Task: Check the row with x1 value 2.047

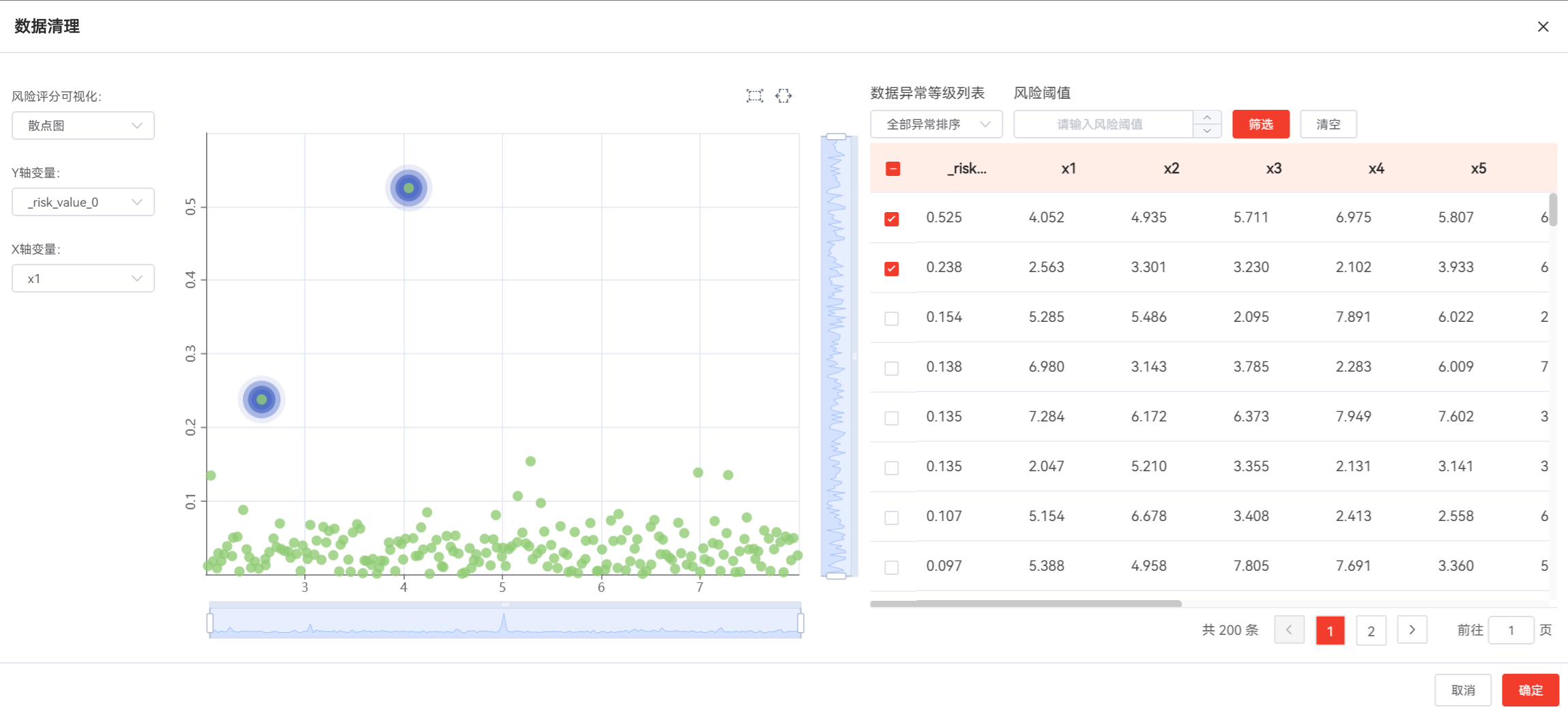Action: (x=891, y=467)
